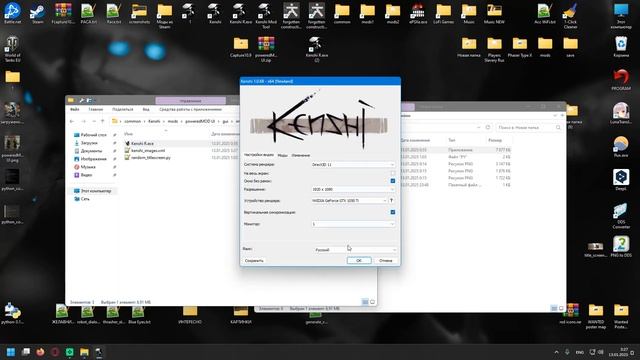640x360 pixels.
Task: Show hidden tray icons chevron
Action: click(x=556, y=352)
